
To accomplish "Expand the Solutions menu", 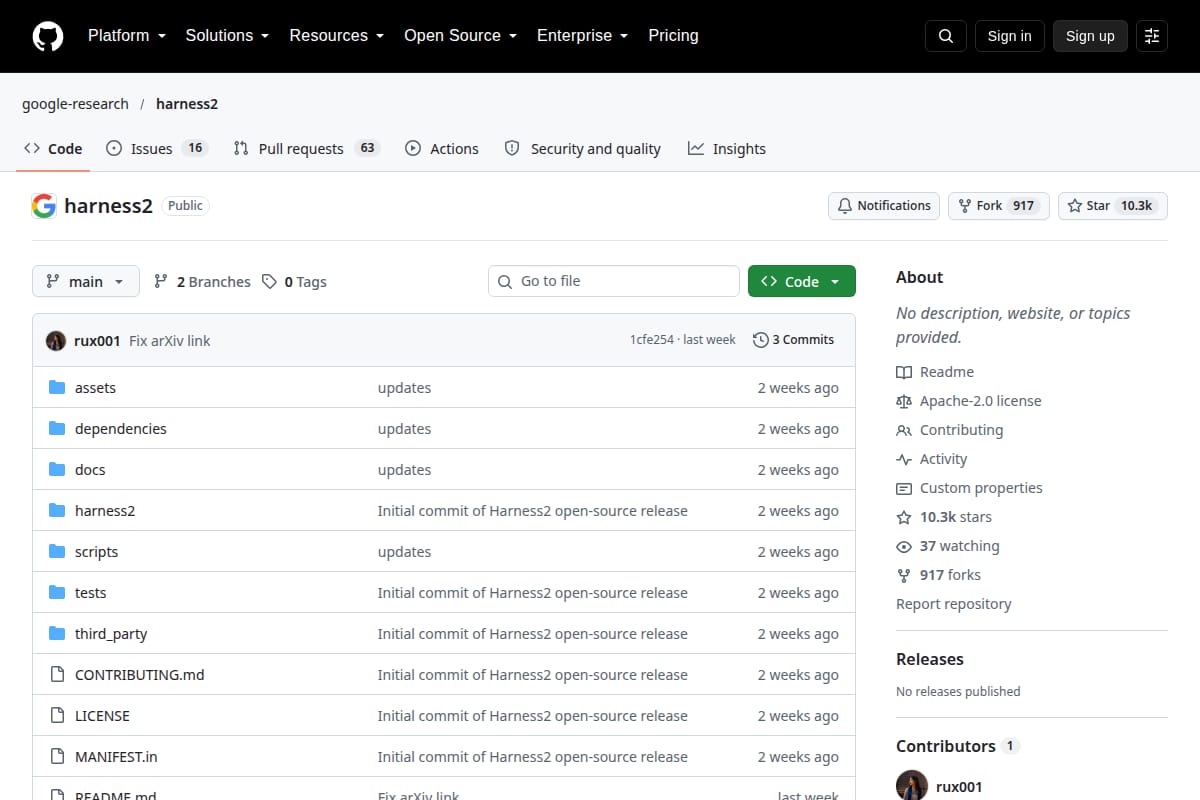I will (x=227, y=36).
